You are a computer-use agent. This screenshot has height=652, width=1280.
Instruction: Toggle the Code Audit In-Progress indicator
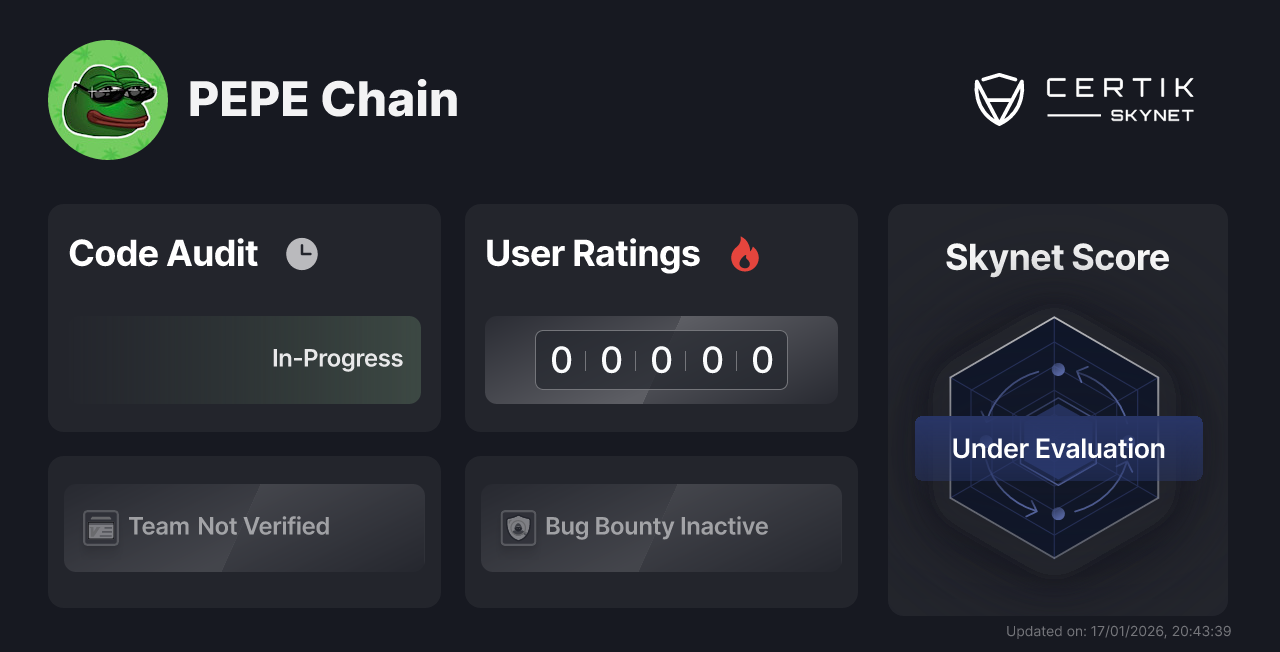337,358
